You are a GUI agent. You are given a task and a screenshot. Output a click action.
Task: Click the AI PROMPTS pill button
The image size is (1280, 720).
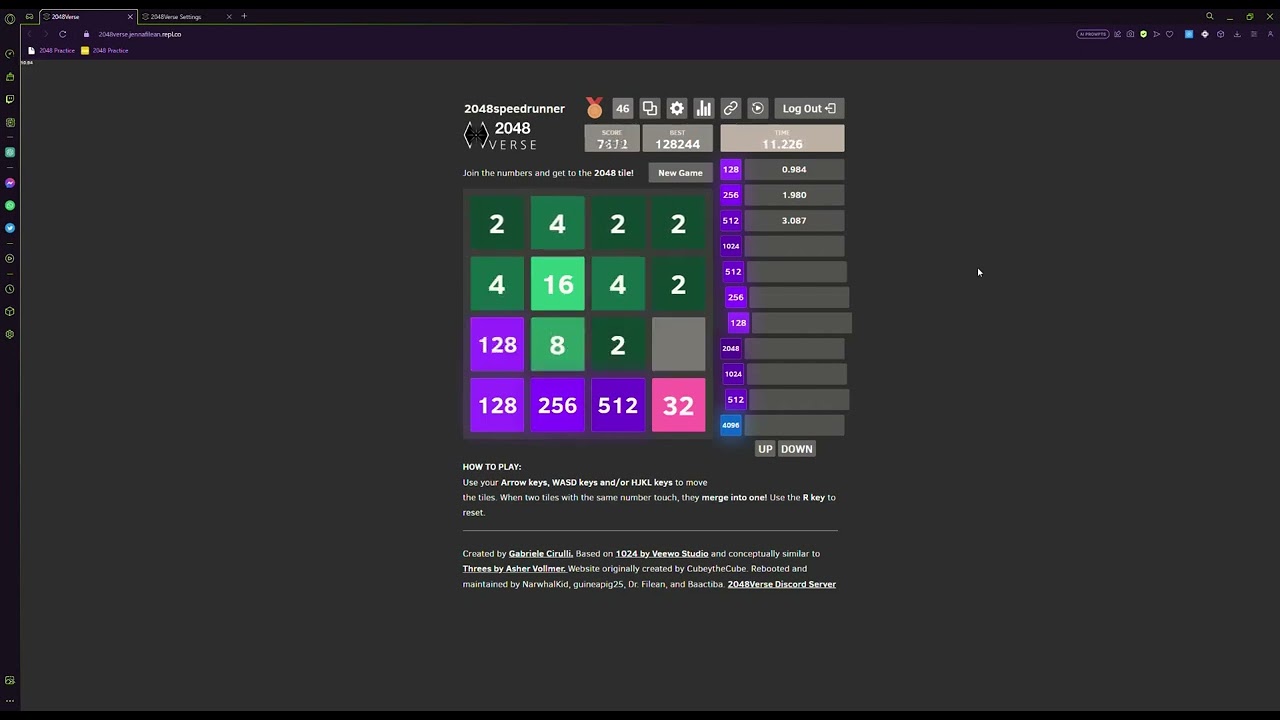click(x=1093, y=34)
